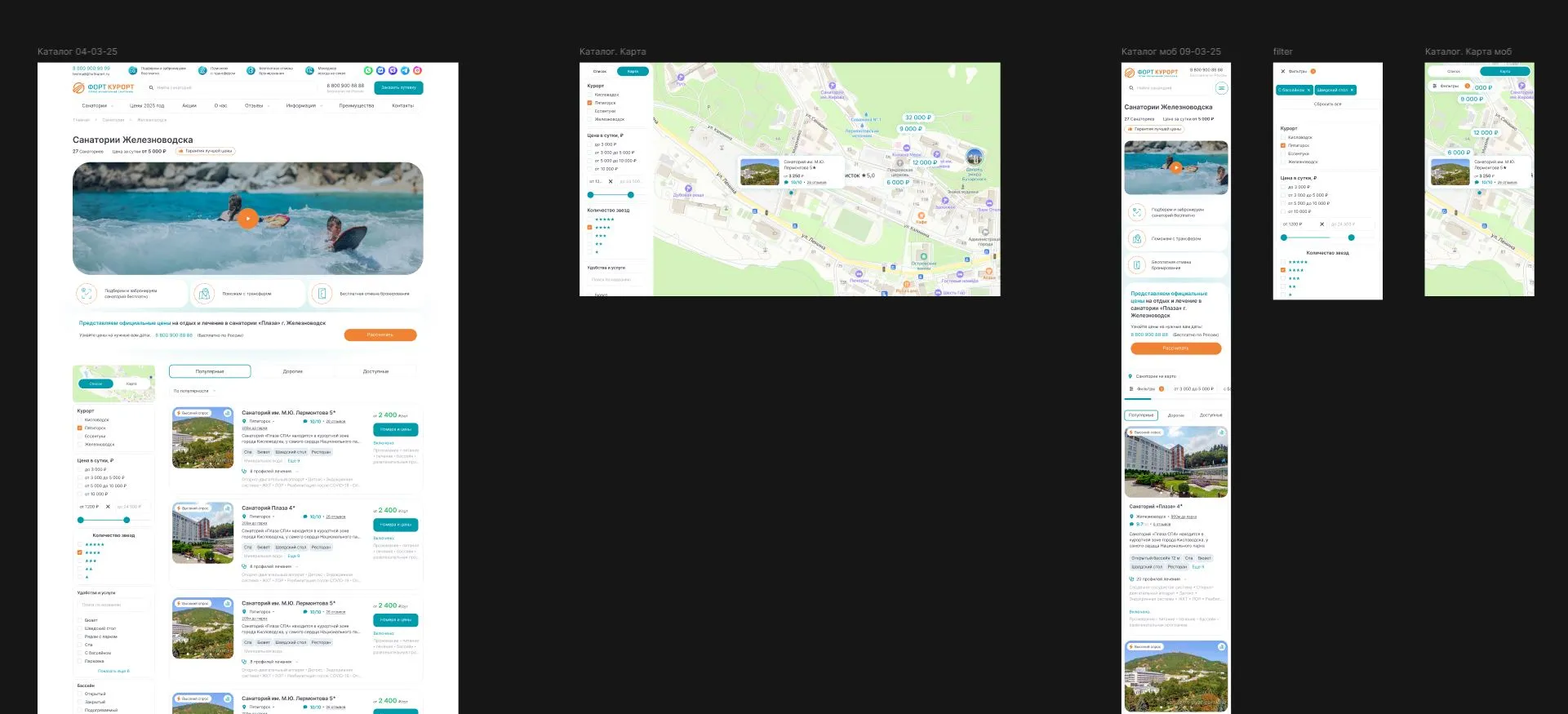The width and height of the screenshot is (1568, 714).
Task: Select Доступные tab in desktop catalog
Action: [x=376, y=371]
